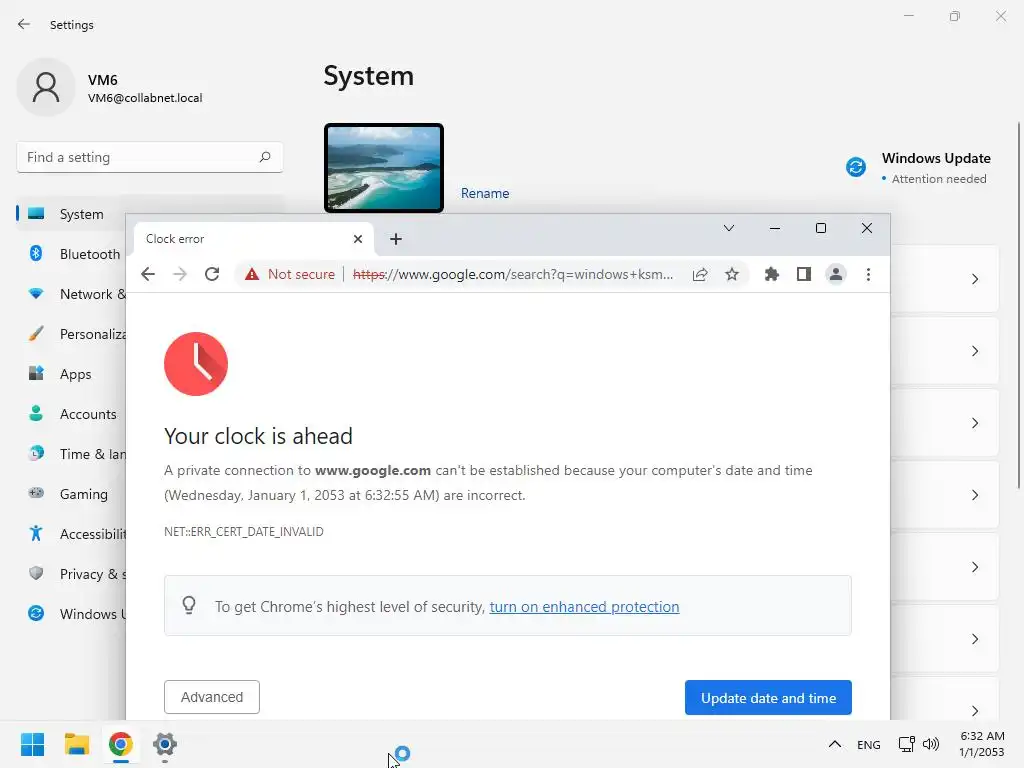Open Chrome profile avatar
This screenshot has height=768, width=1024.
point(836,274)
